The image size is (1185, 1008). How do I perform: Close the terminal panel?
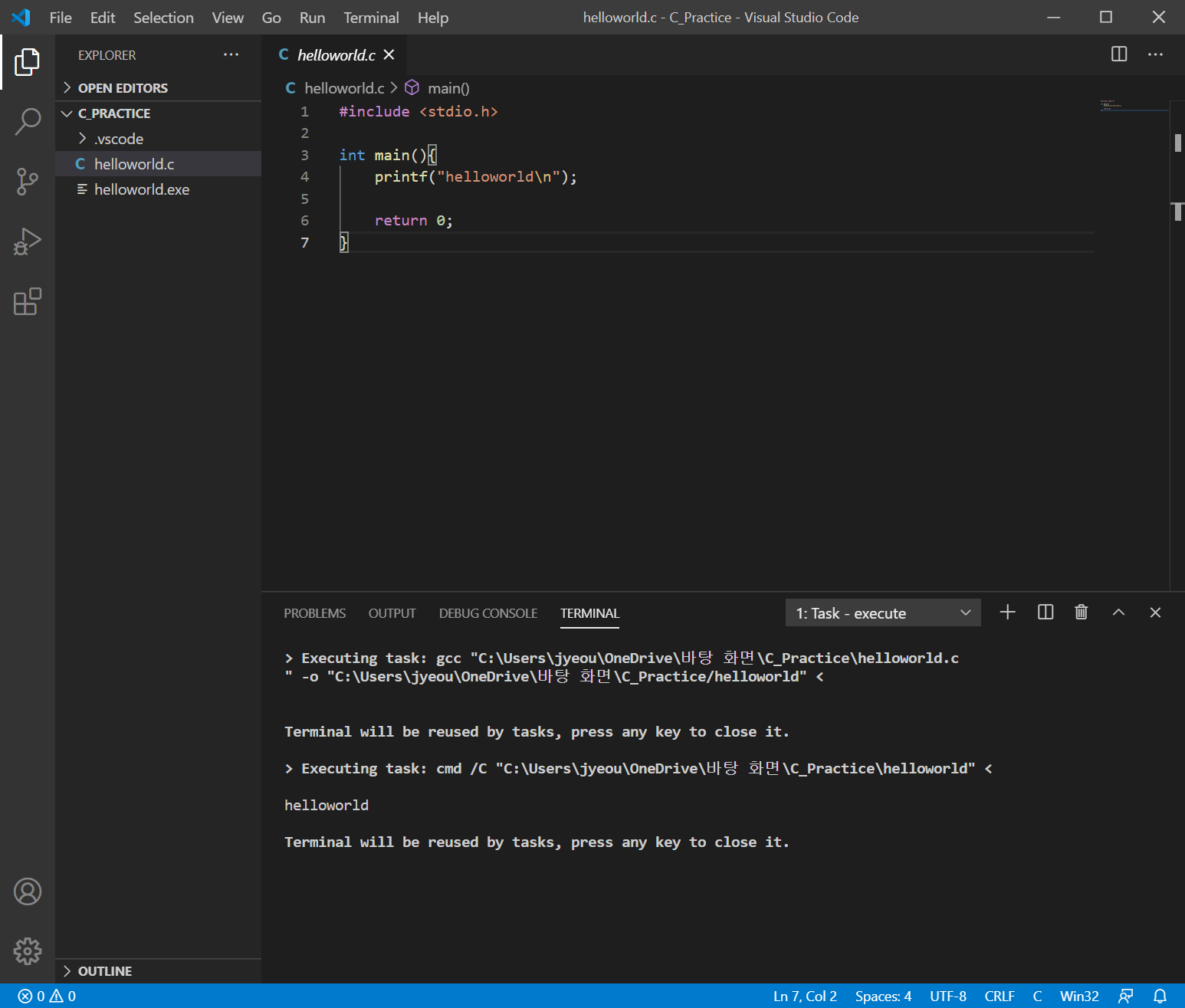(x=1155, y=612)
